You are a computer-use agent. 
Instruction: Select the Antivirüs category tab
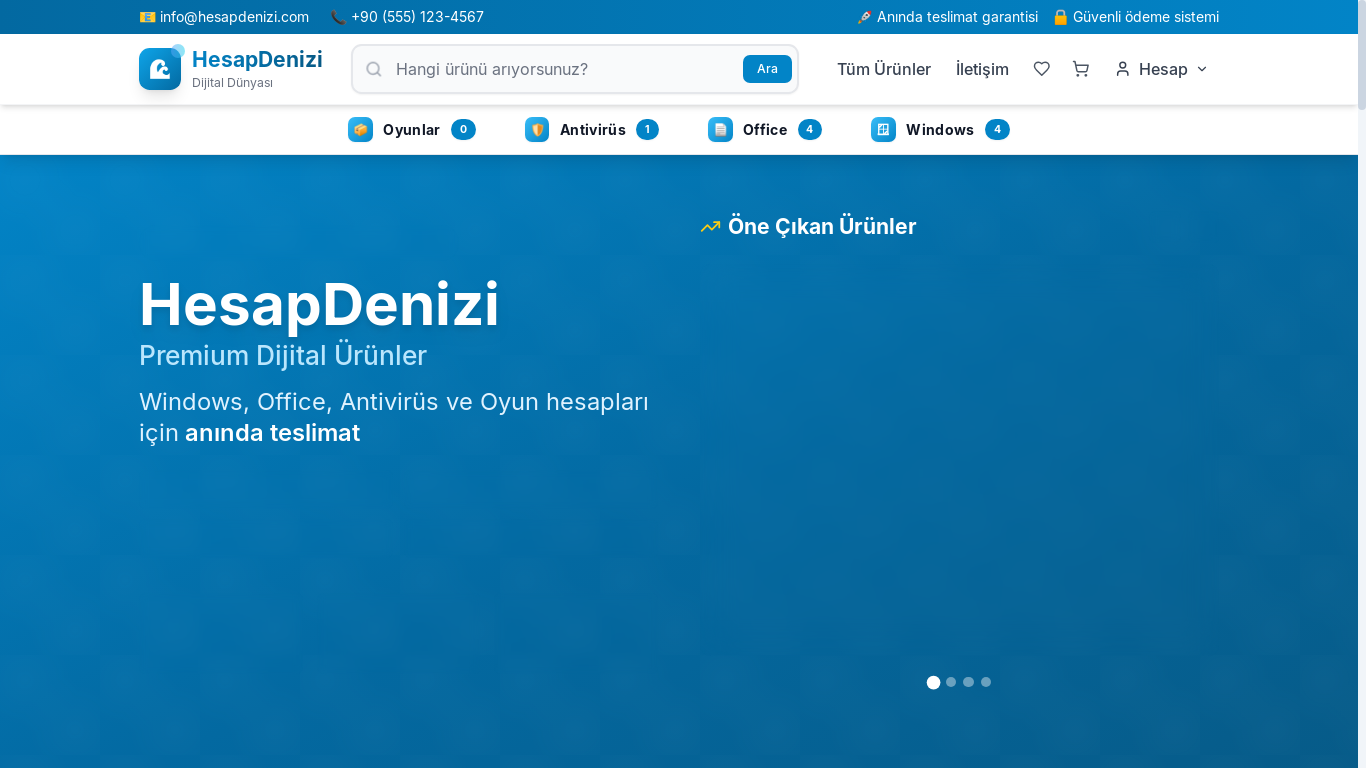(x=592, y=129)
